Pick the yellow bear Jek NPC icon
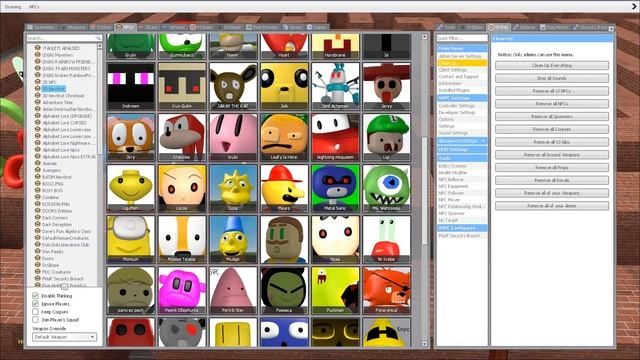This screenshot has height=360, width=640. click(284, 86)
